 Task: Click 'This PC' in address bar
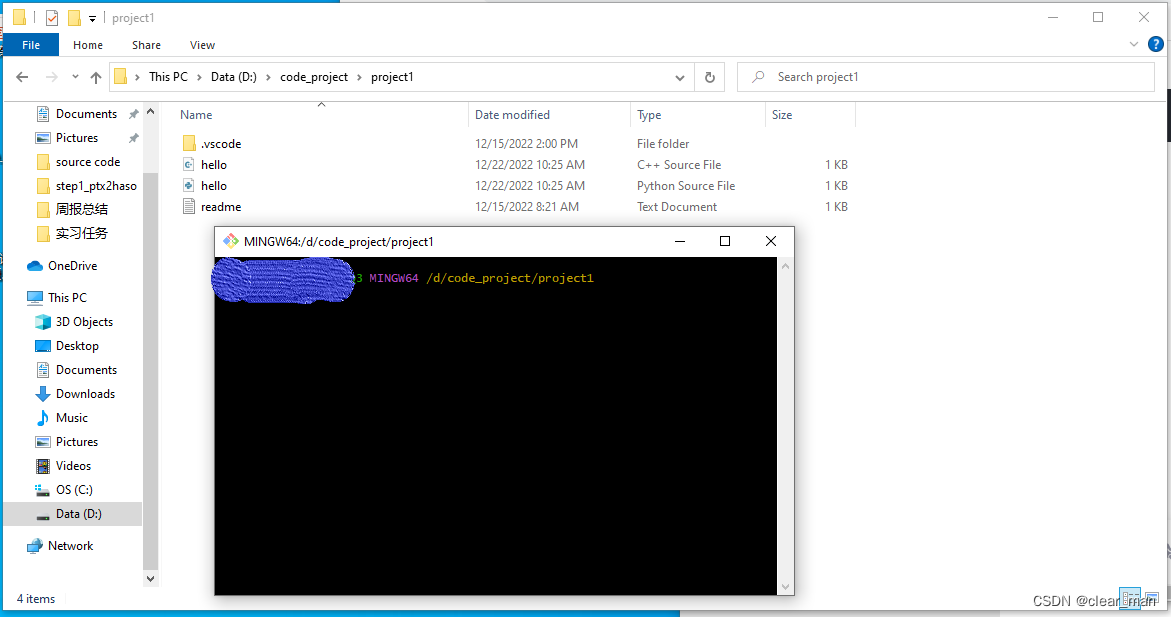pos(168,77)
